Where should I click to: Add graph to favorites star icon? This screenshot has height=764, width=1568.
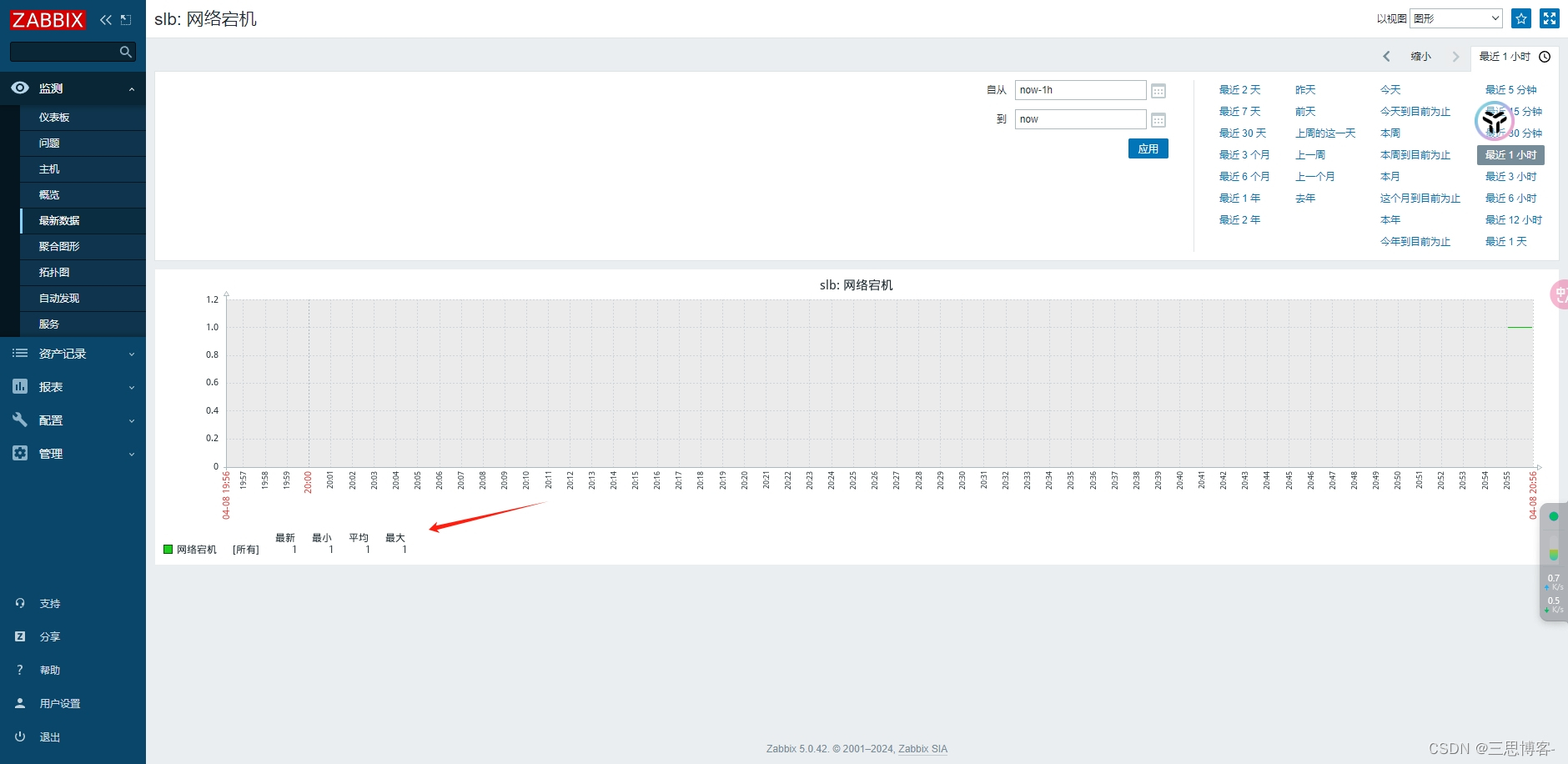(x=1521, y=18)
